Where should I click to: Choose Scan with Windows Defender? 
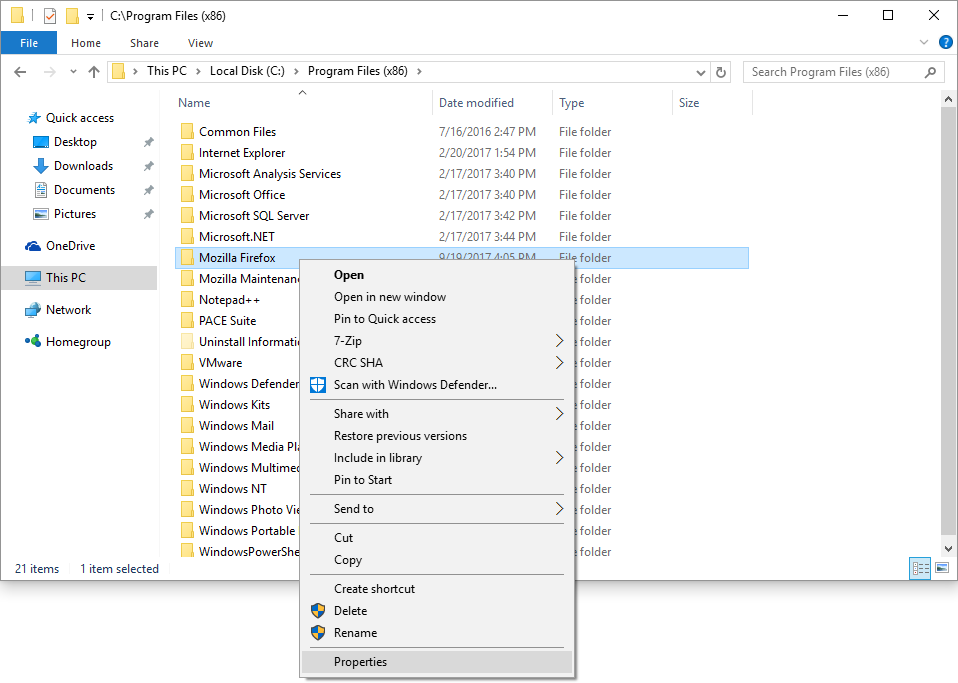tap(437, 385)
